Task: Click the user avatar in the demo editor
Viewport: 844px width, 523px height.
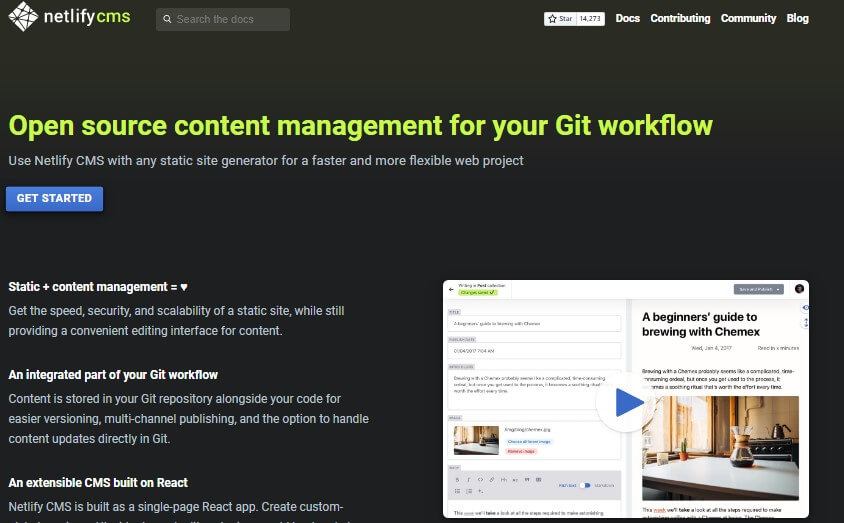Action: coord(799,289)
